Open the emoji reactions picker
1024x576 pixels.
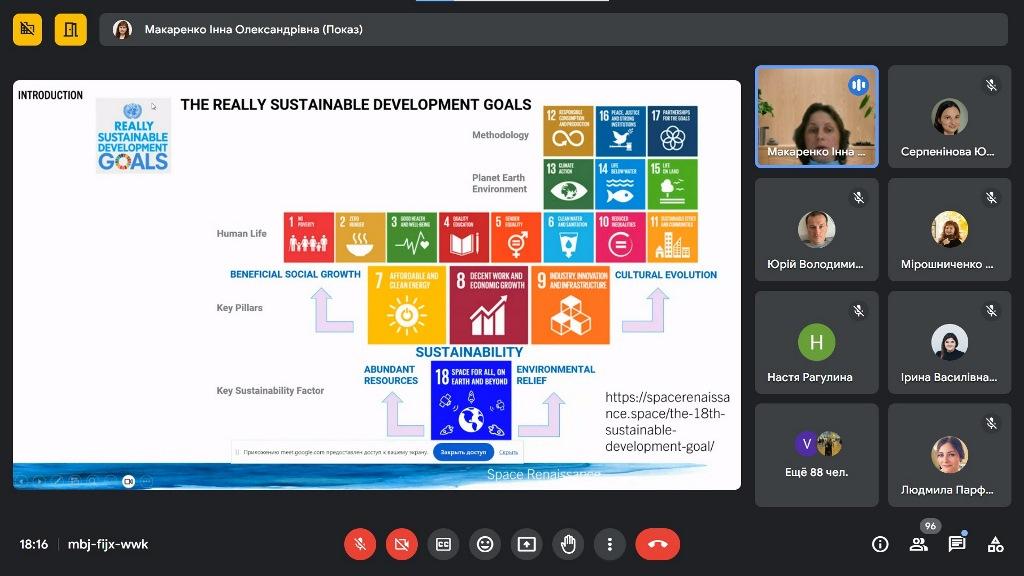(x=485, y=544)
